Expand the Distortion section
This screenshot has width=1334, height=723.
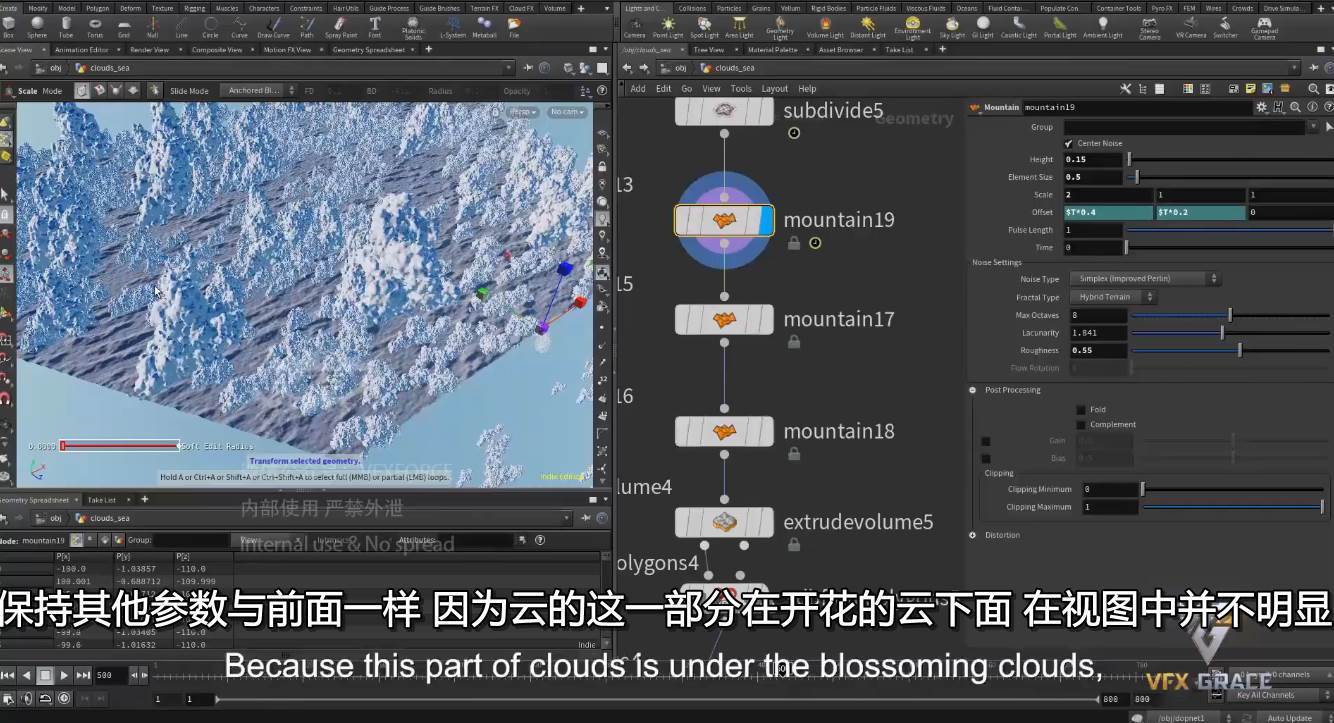tap(973, 535)
